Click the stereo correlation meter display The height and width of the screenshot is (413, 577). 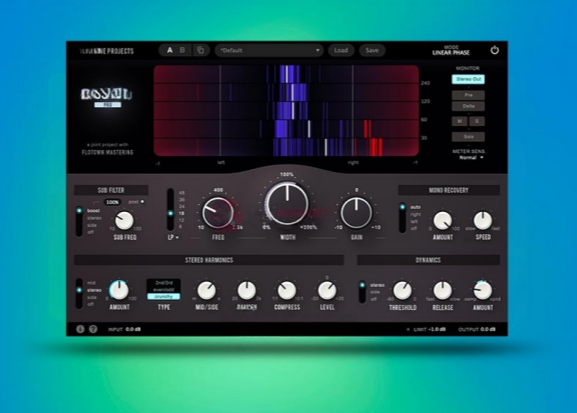(x=286, y=111)
